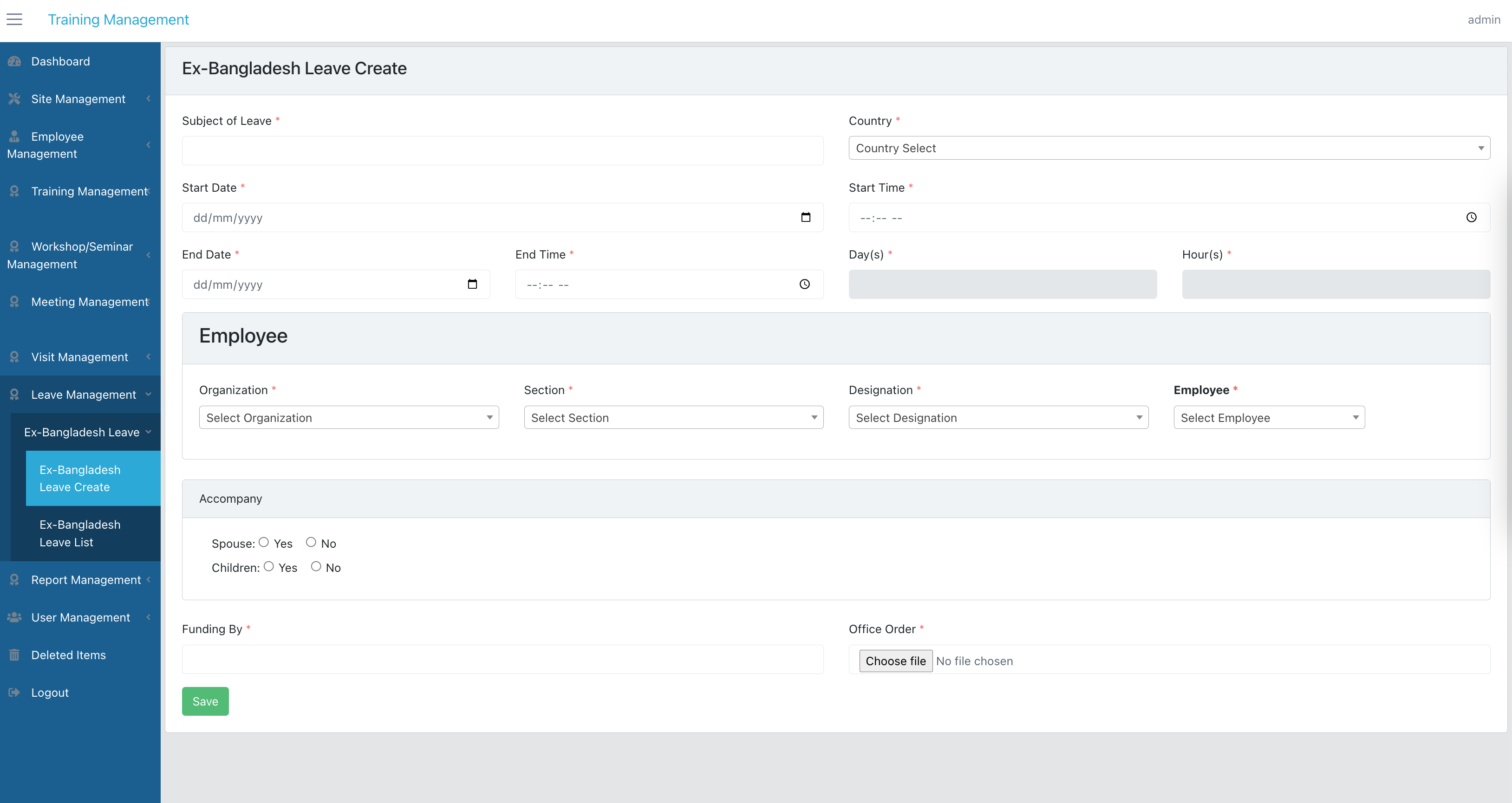Open the Country Select dropdown

pos(1169,148)
